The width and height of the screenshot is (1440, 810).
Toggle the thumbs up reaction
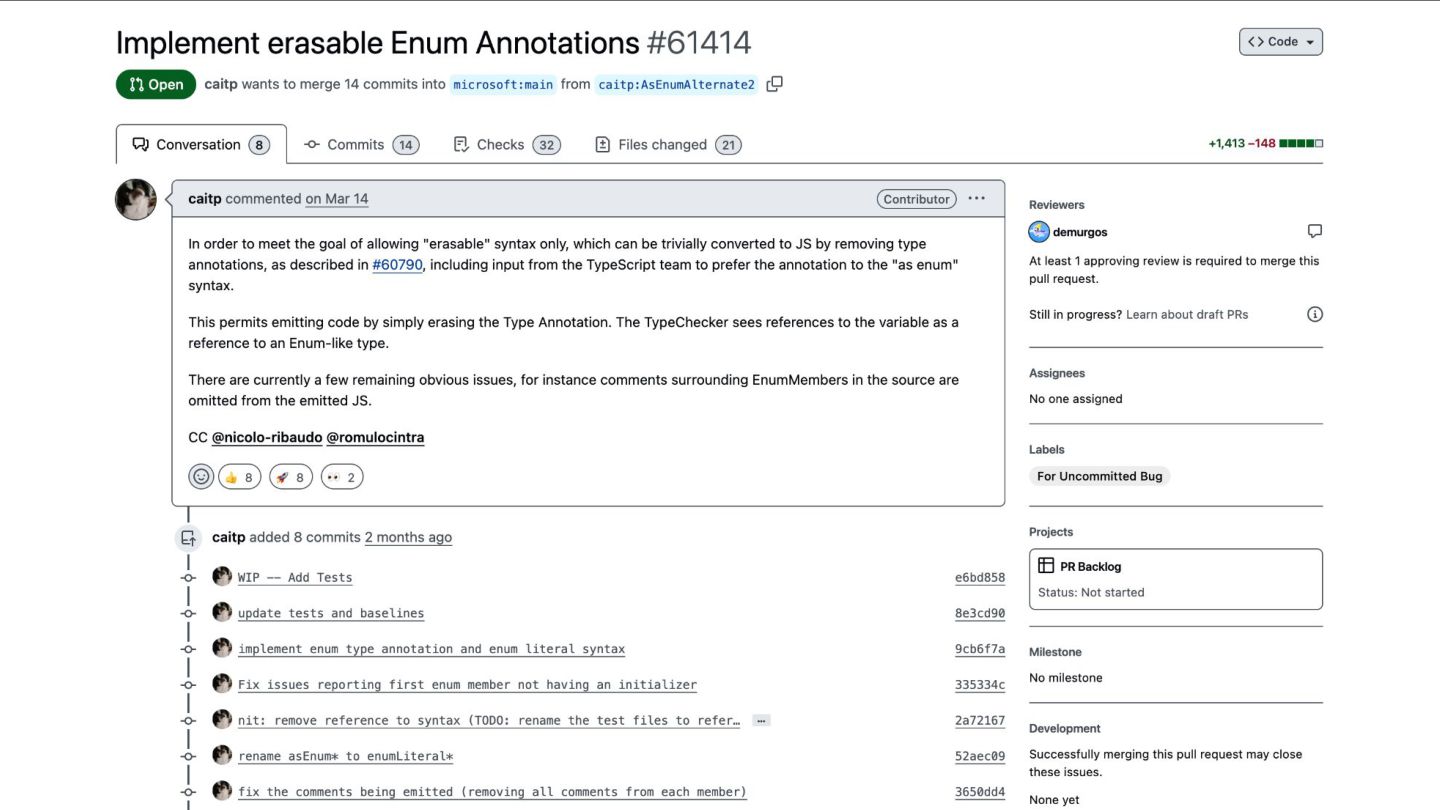[239, 477]
